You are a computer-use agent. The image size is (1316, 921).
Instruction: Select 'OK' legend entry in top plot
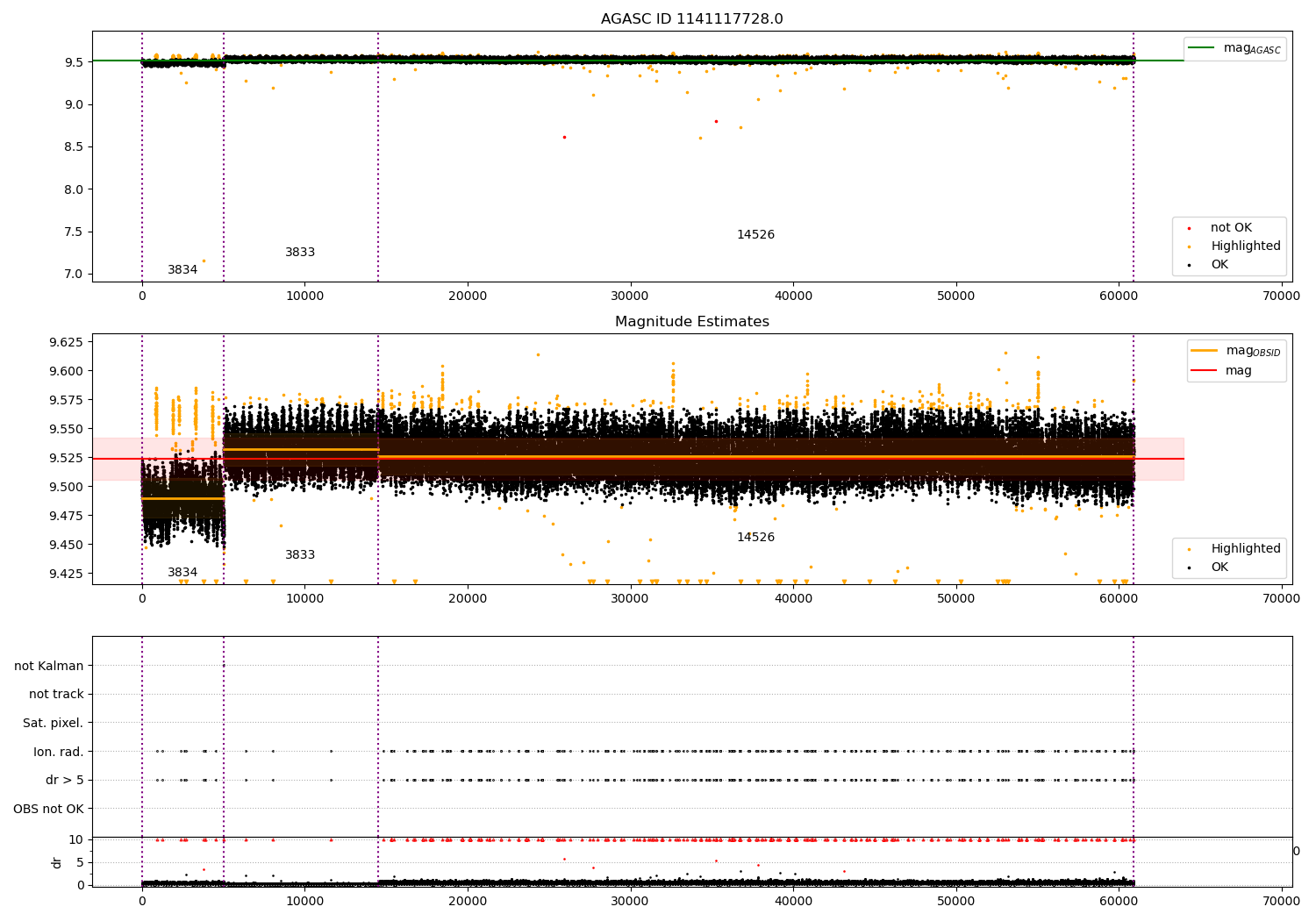(x=1219, y=265)
